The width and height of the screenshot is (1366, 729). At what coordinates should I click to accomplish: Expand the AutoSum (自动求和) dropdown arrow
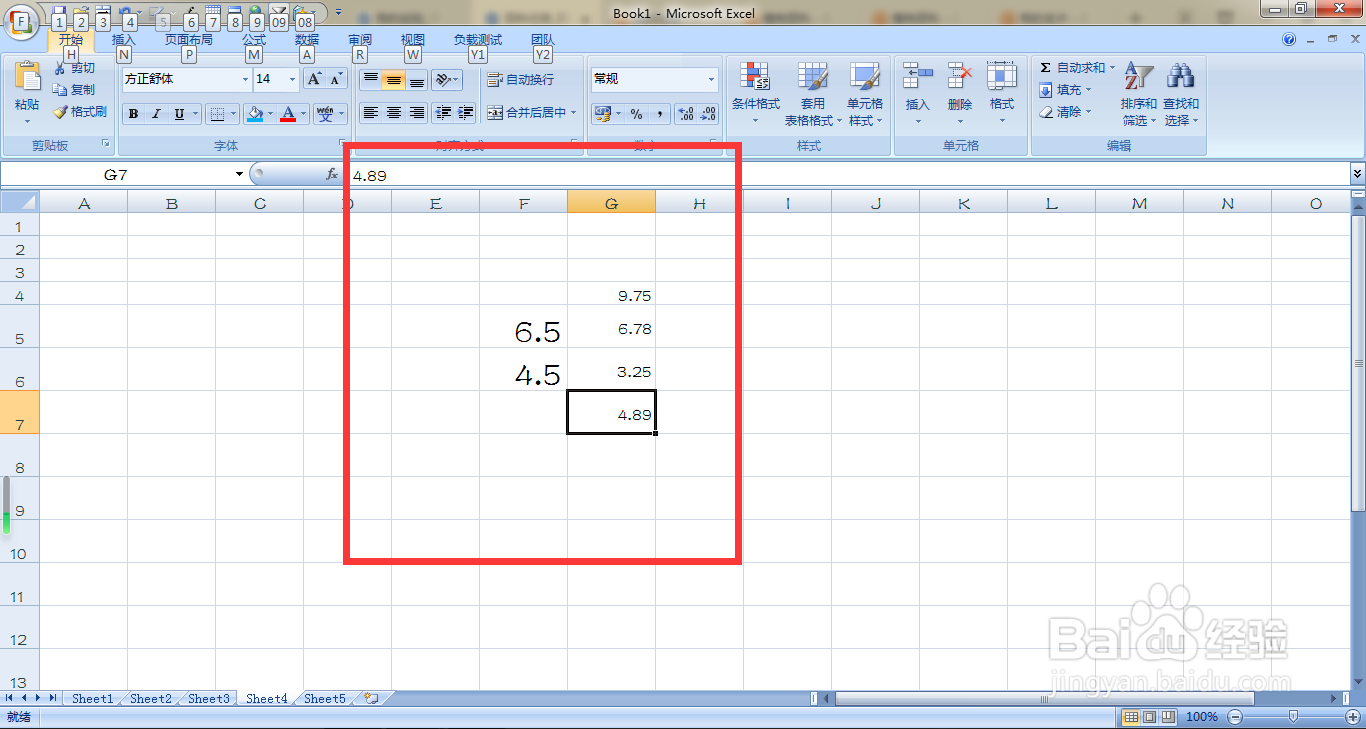[x=1112, y=68]
